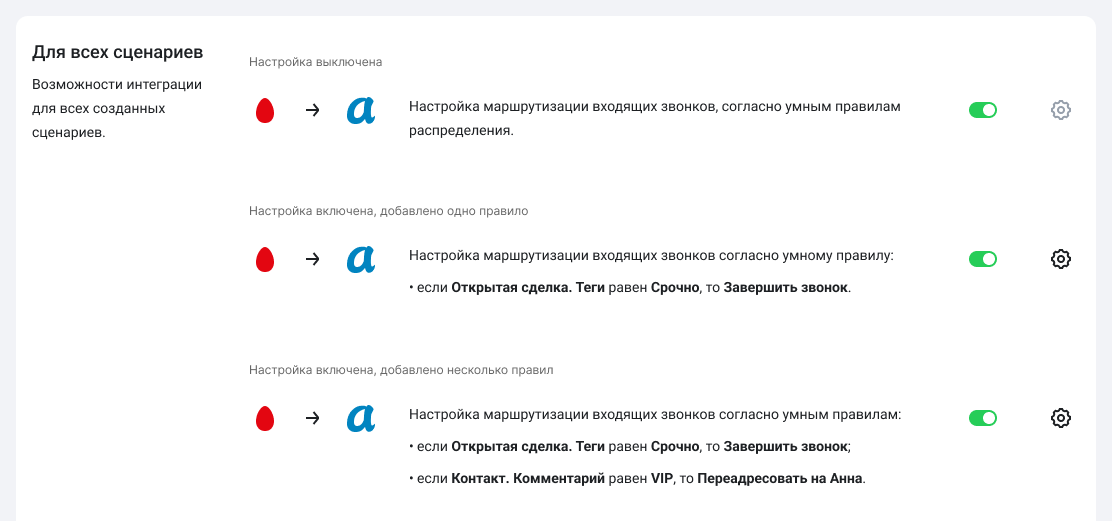Toggle switch for the single-rule routing setting
The height and width of the screenshot is (521, 1112).
pyautogui.click(x=982, y=259)
